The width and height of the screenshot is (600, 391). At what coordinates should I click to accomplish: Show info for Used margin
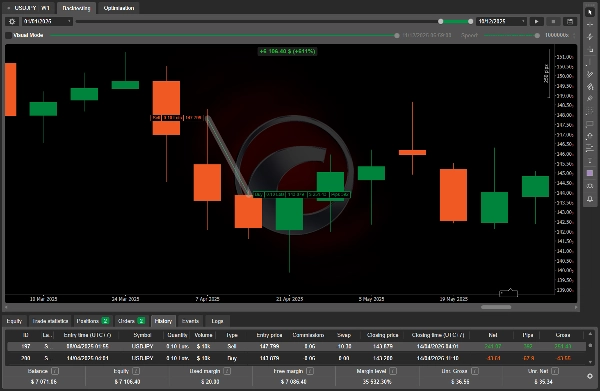pyautogui.click(x=227, y=371)
